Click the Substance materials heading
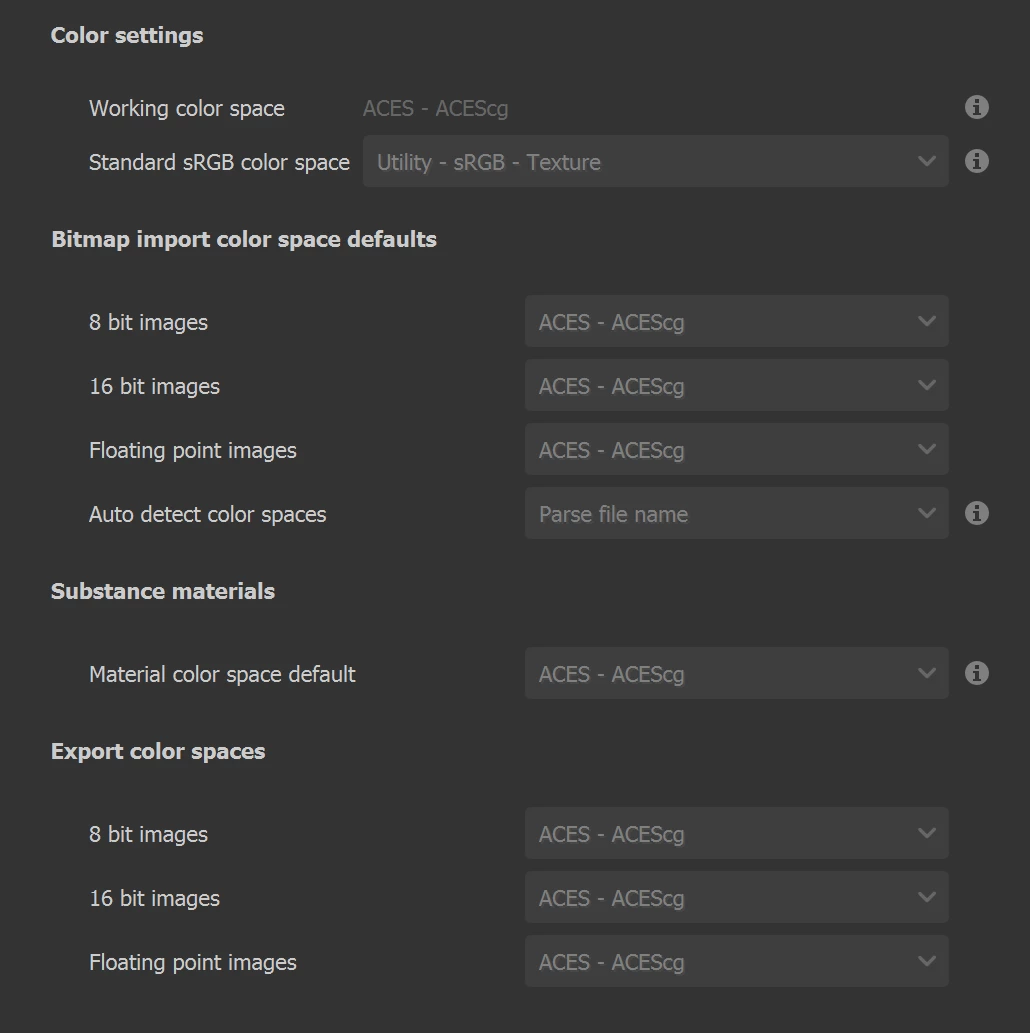Screen dimensions: 1030x1033 (163, 591)
